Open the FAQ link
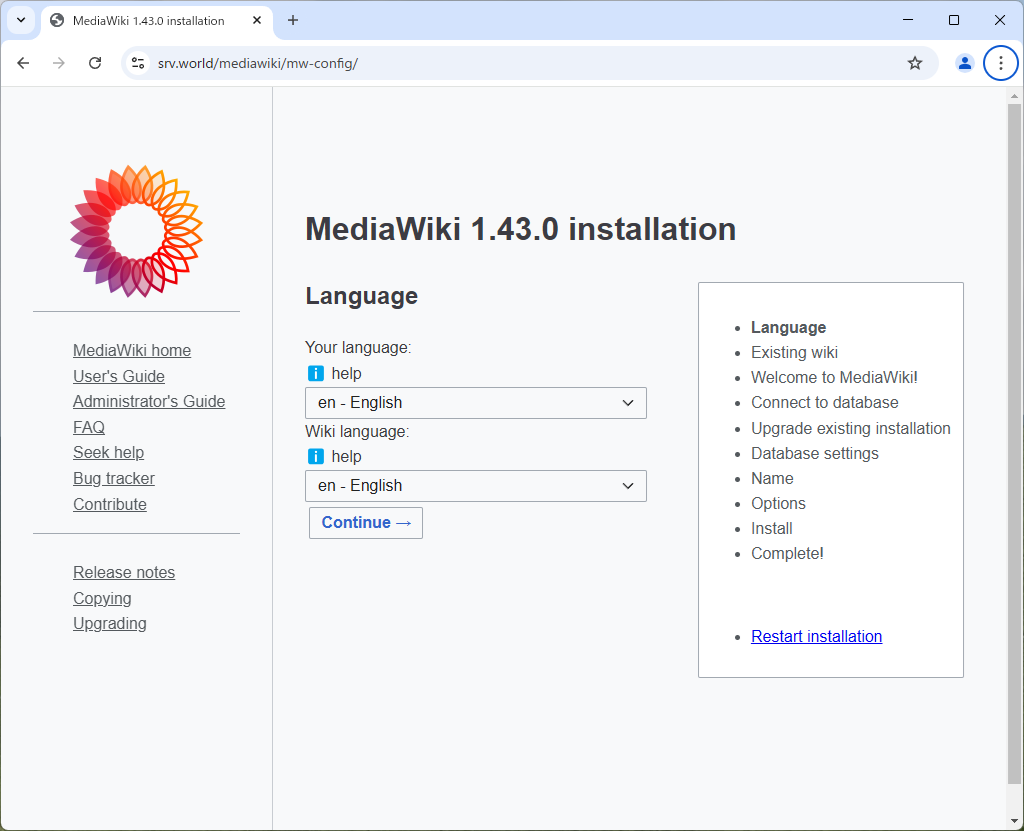This screenshot has height=831, width=1024. coord(89,427)
